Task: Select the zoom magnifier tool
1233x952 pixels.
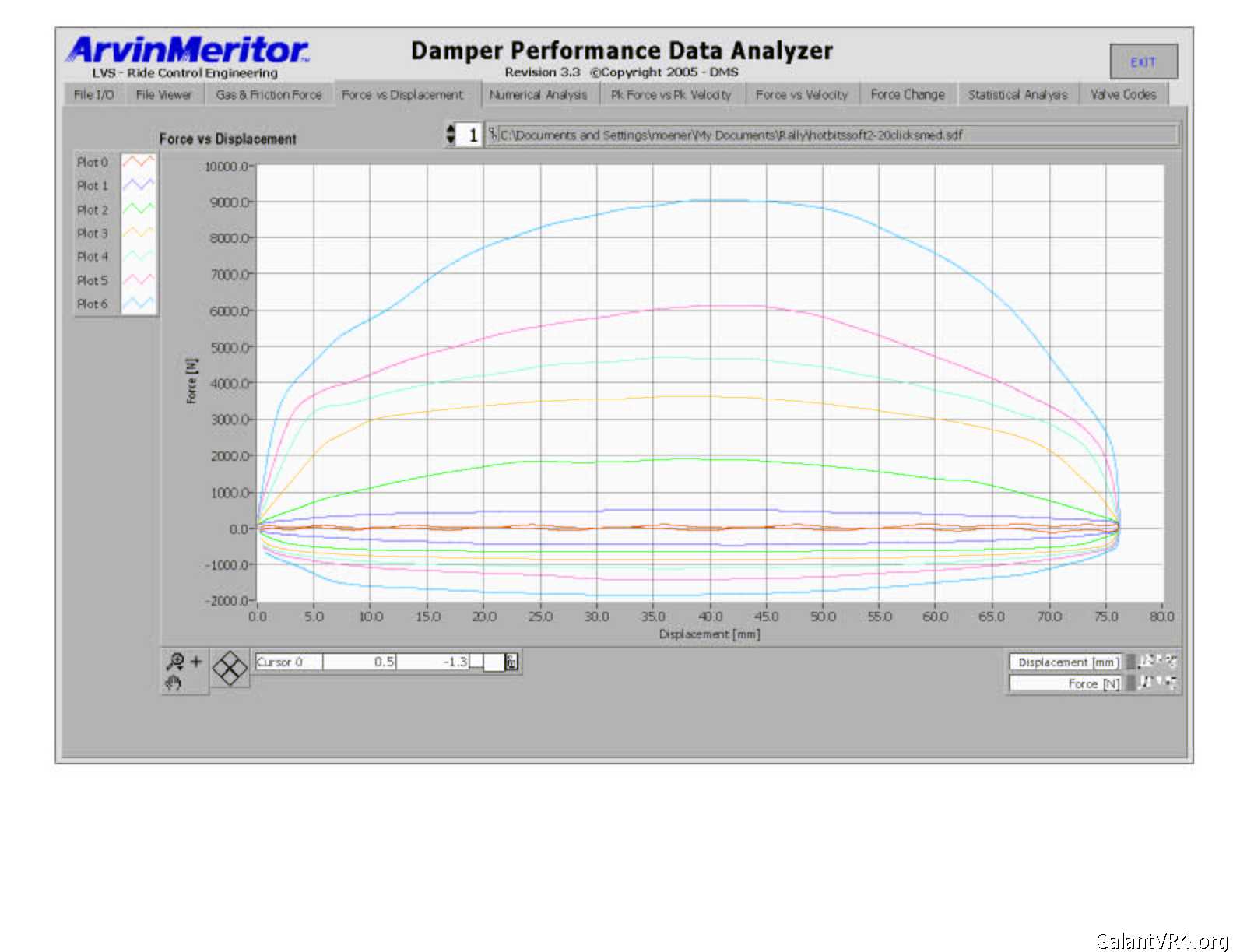Action: pyautogui.click(x=175, y=662)
